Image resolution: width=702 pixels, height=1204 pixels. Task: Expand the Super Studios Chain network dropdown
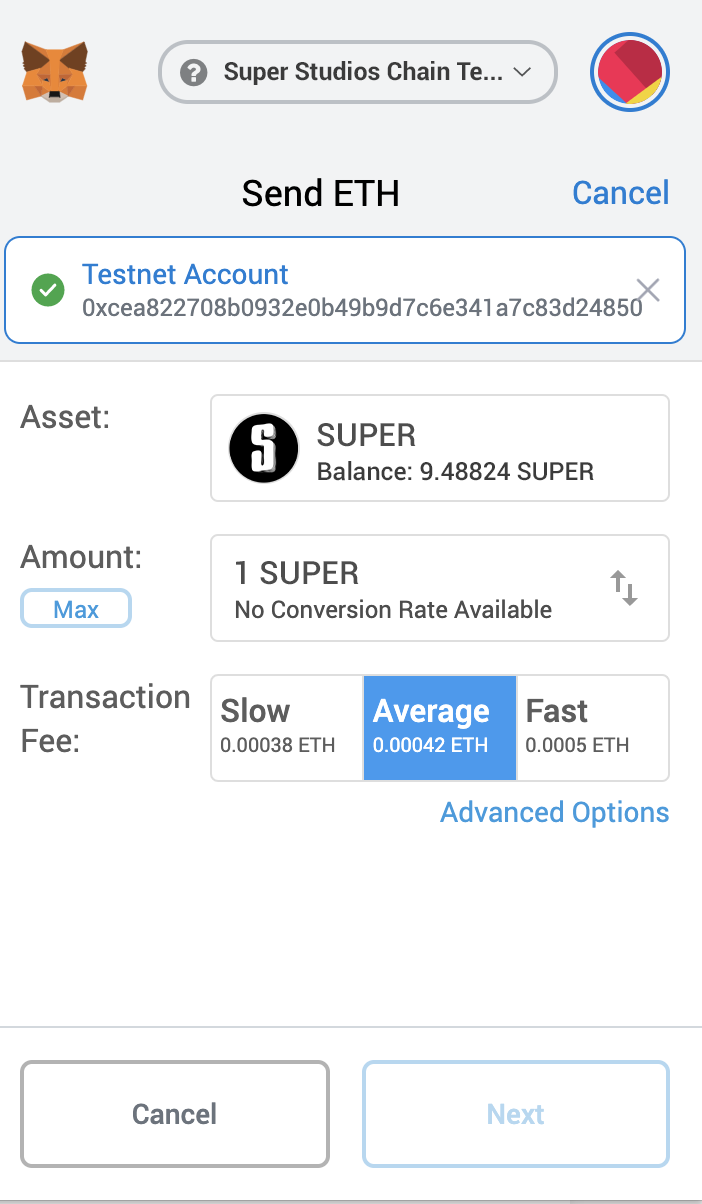click(x=520, y=72)
